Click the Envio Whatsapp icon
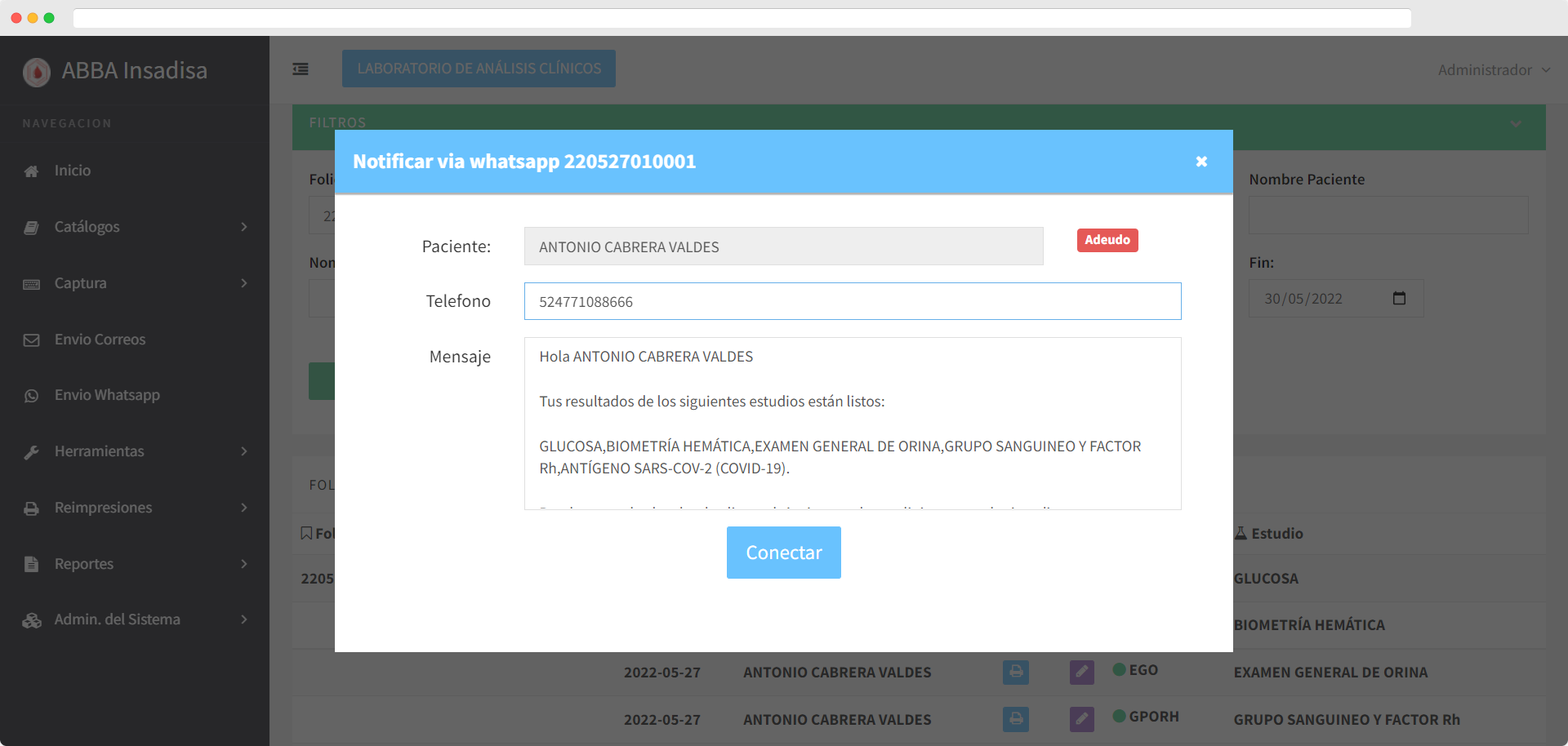 [x=32, y=396]
